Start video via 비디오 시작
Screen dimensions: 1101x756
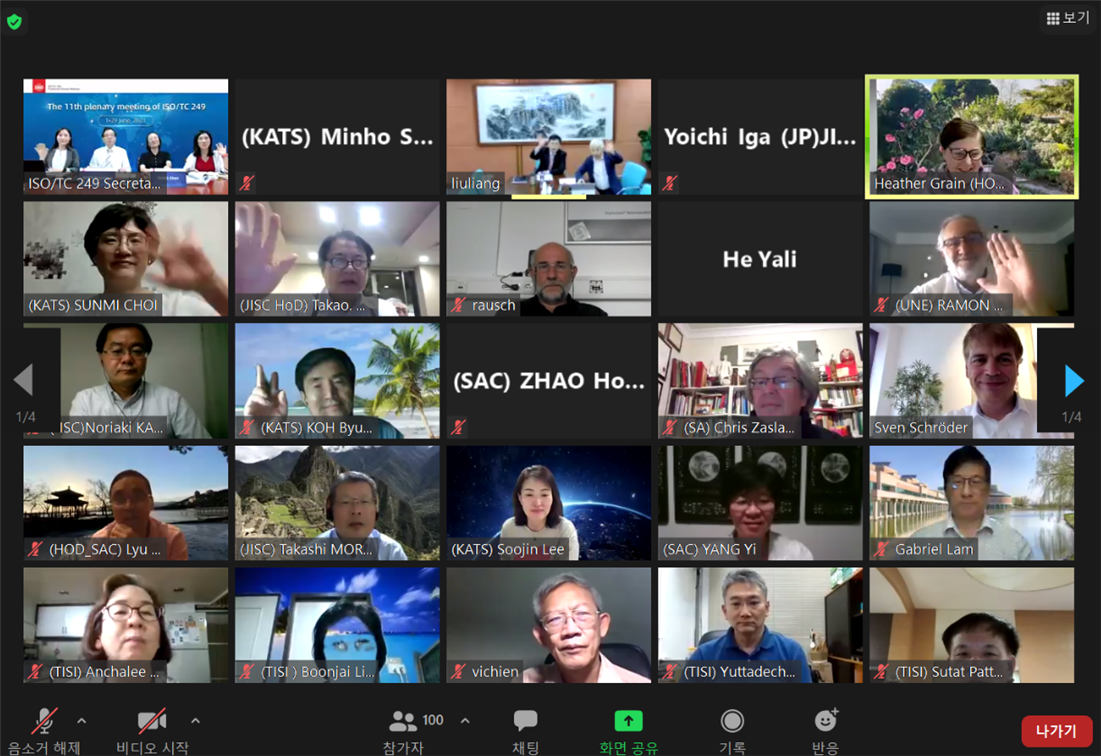(152, 721)
